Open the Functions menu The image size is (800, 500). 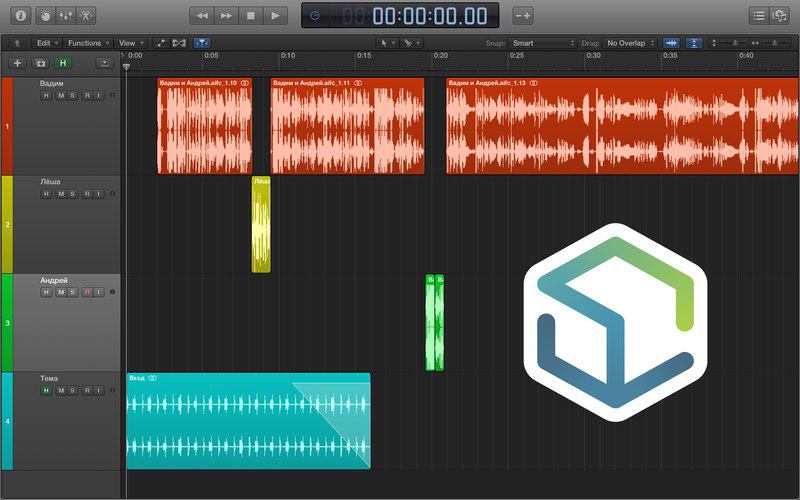pyautogui.click(x=88, y=43)
